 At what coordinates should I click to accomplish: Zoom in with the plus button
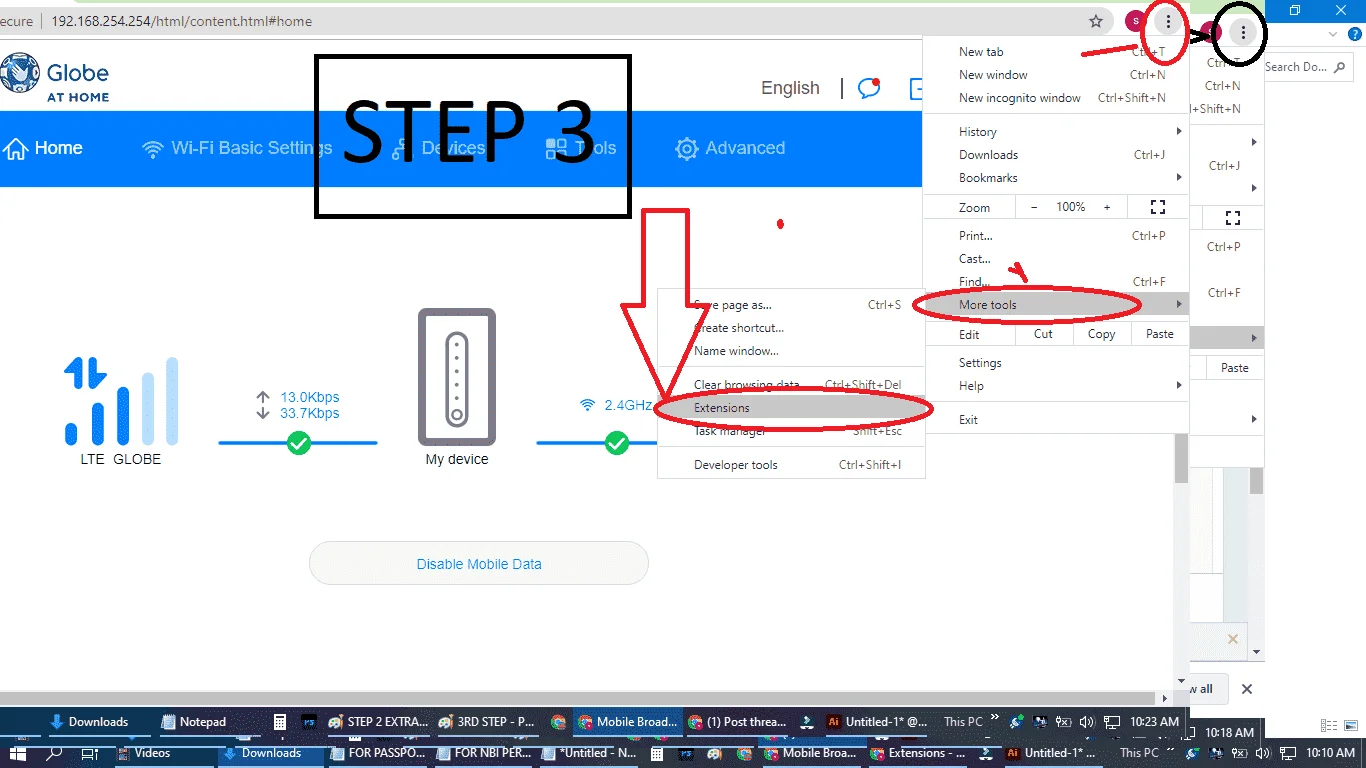1107,207
